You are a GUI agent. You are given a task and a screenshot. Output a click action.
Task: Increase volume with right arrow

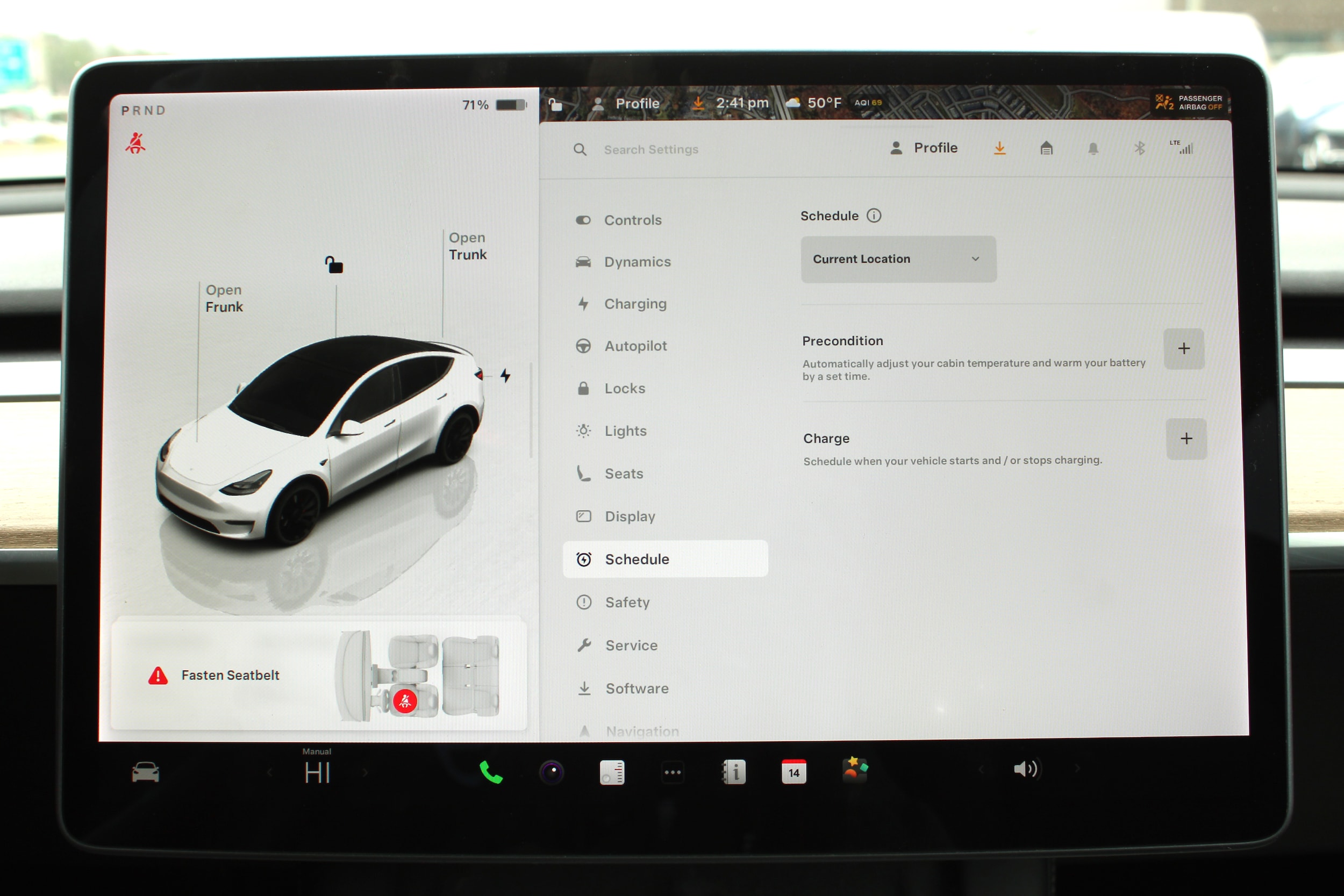point(1077,769)
